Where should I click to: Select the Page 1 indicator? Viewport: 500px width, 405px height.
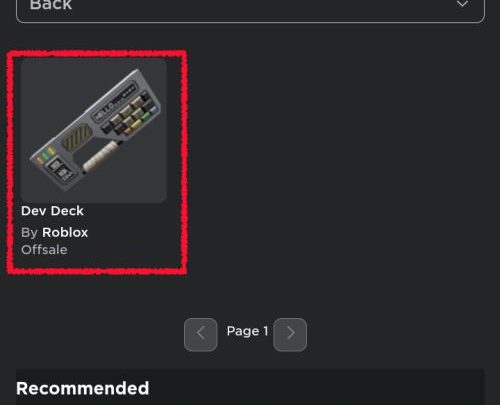coord(247,331)
